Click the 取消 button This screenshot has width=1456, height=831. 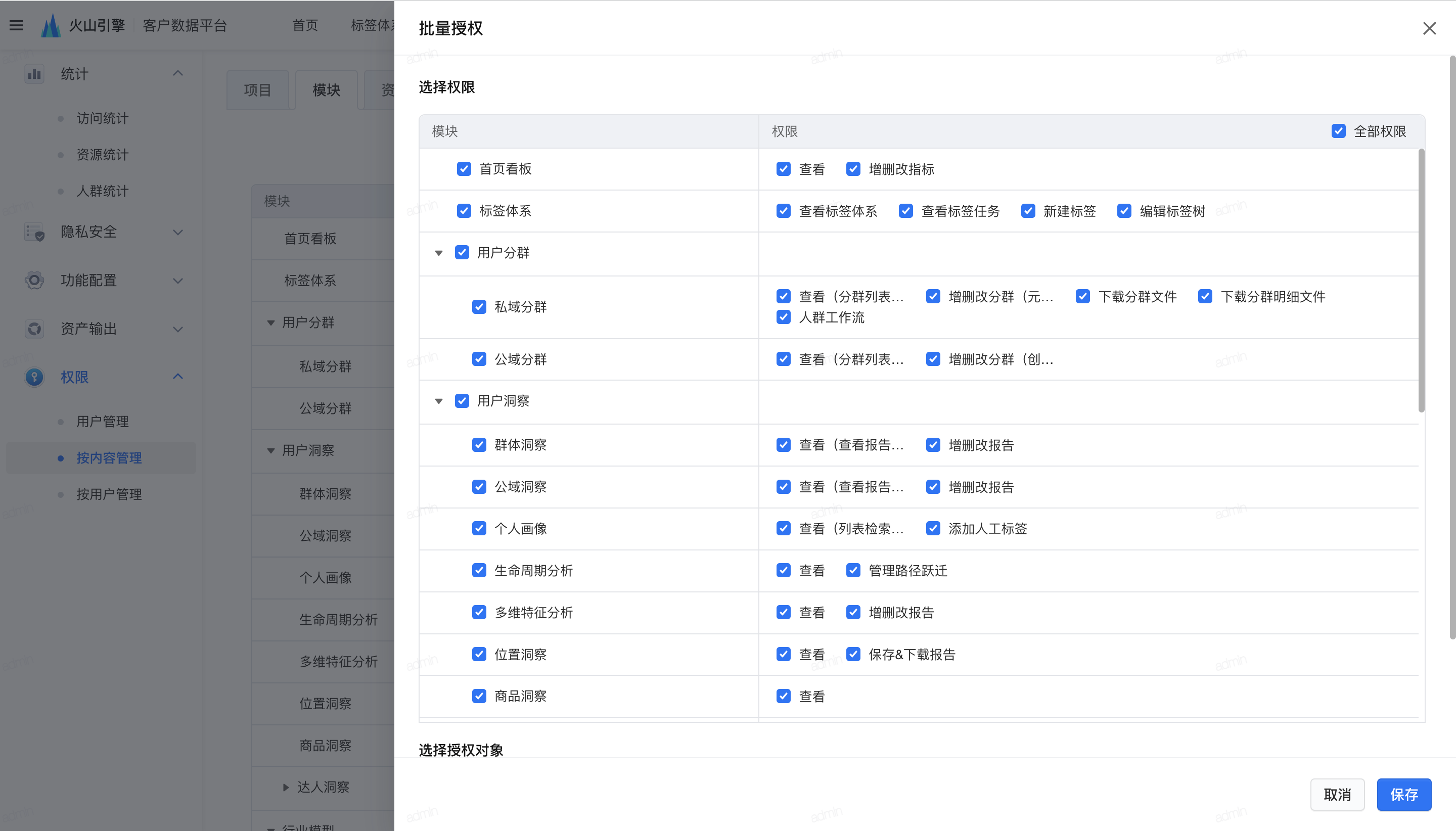click(1337, 795)
